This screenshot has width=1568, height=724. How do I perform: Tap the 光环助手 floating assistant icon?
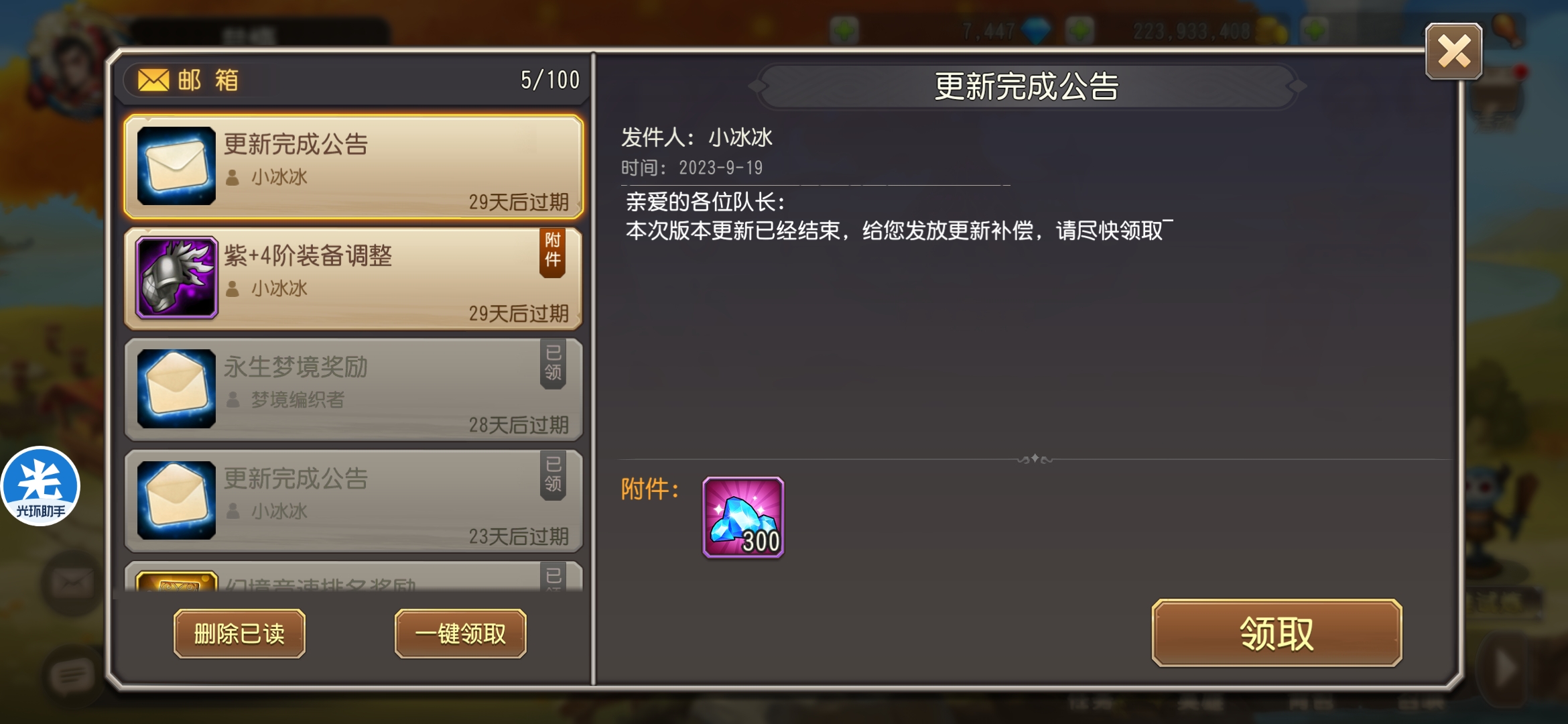pos(40,486)
